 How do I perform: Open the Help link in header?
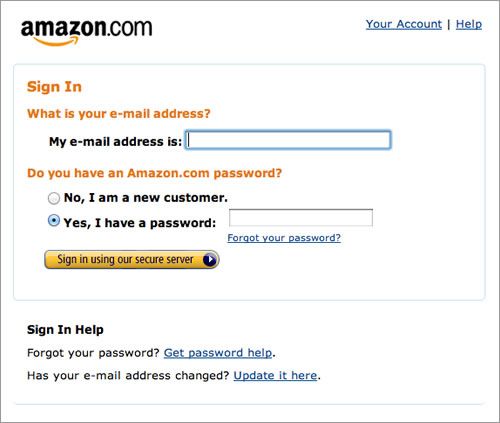point(469,24)
